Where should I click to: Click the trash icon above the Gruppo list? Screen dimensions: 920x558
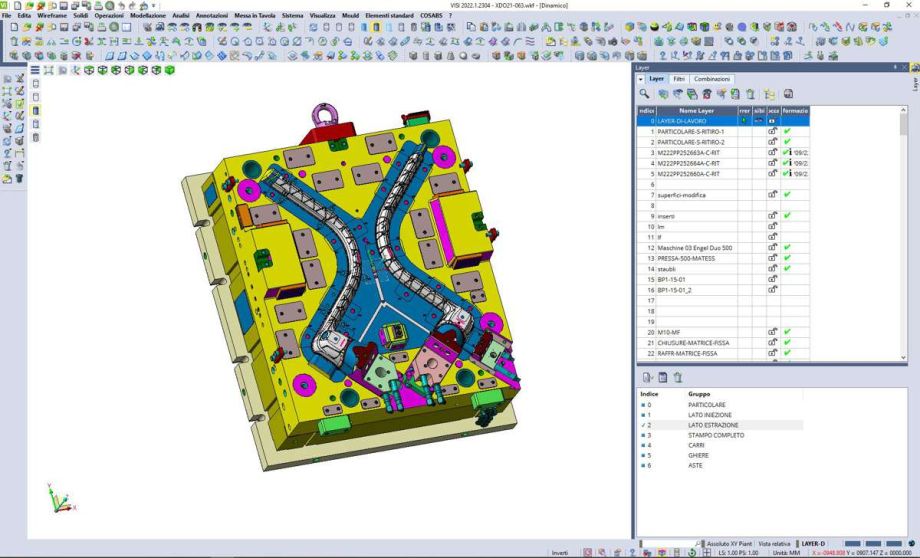[678, 377]
